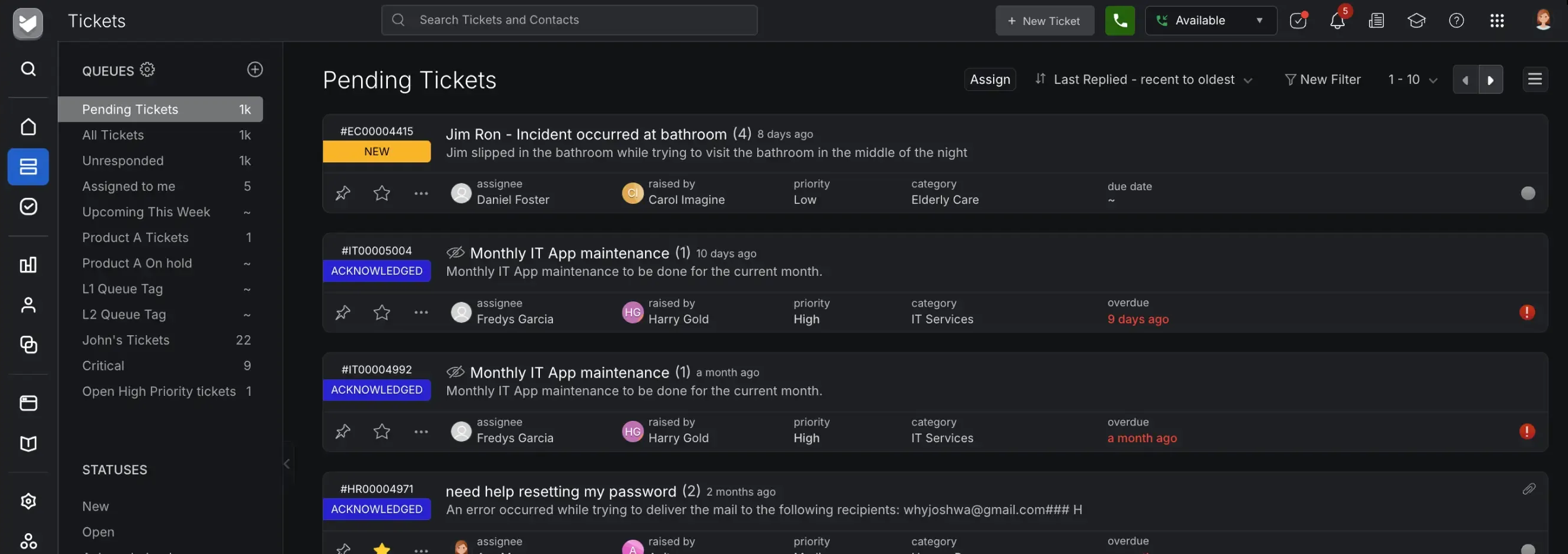Open the Settings gear icon in sidebar
This screenshot has width=1568, height=554.
[28, 501]
